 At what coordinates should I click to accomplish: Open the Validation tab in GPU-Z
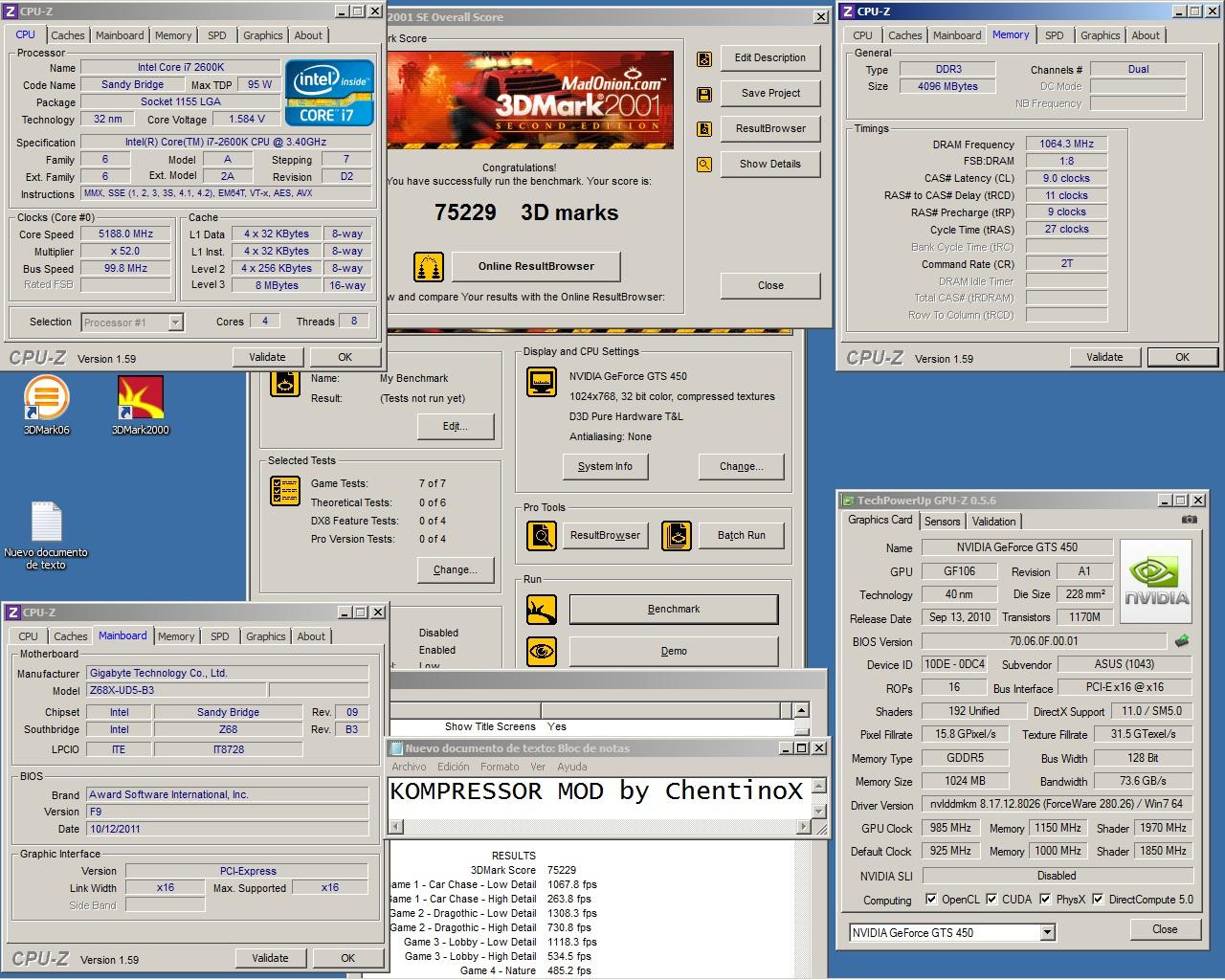pyautogui.click(x=993, y=522)
